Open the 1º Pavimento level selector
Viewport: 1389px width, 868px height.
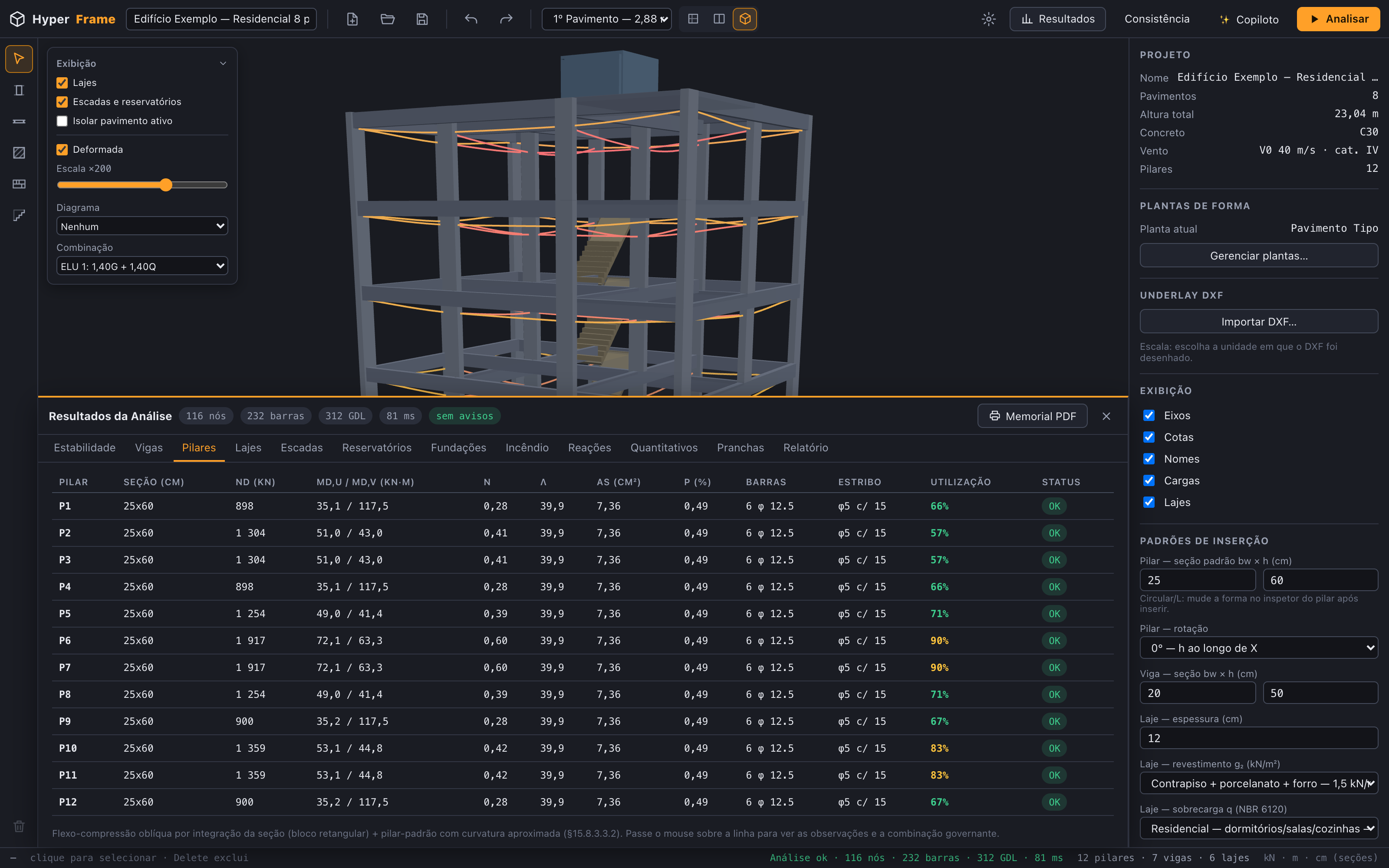click(x=606, y=19)
